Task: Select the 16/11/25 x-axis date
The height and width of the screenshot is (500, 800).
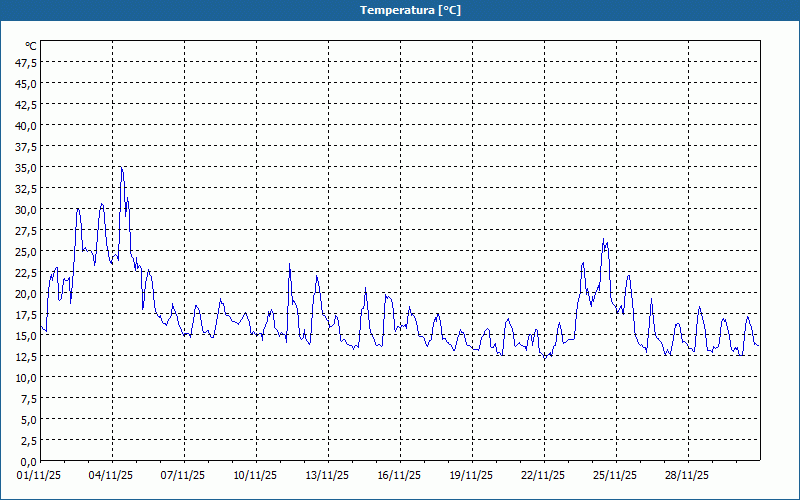Action: 400,475
